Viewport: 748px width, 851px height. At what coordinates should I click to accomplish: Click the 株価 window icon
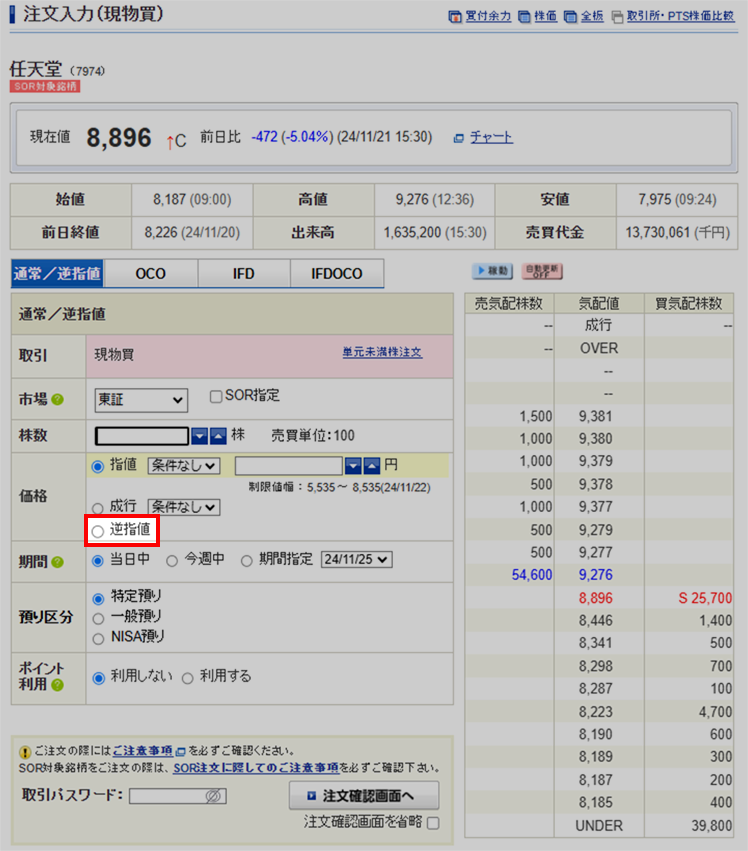524,17
